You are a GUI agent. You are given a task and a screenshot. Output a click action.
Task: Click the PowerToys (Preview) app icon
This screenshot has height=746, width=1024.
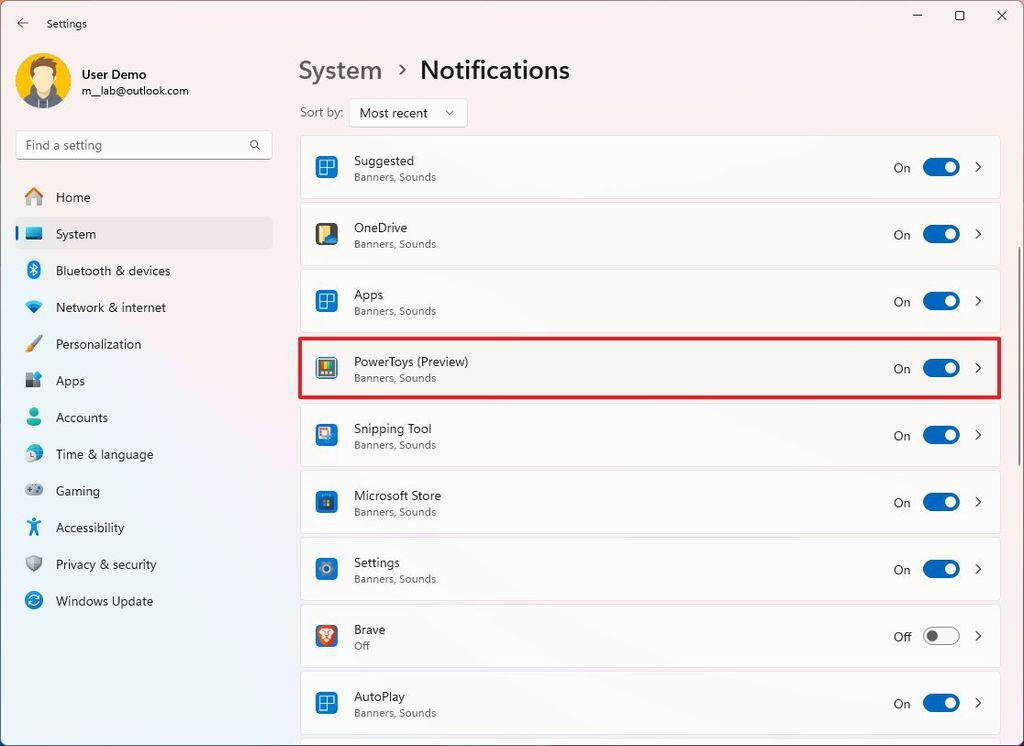coord(325,368)
